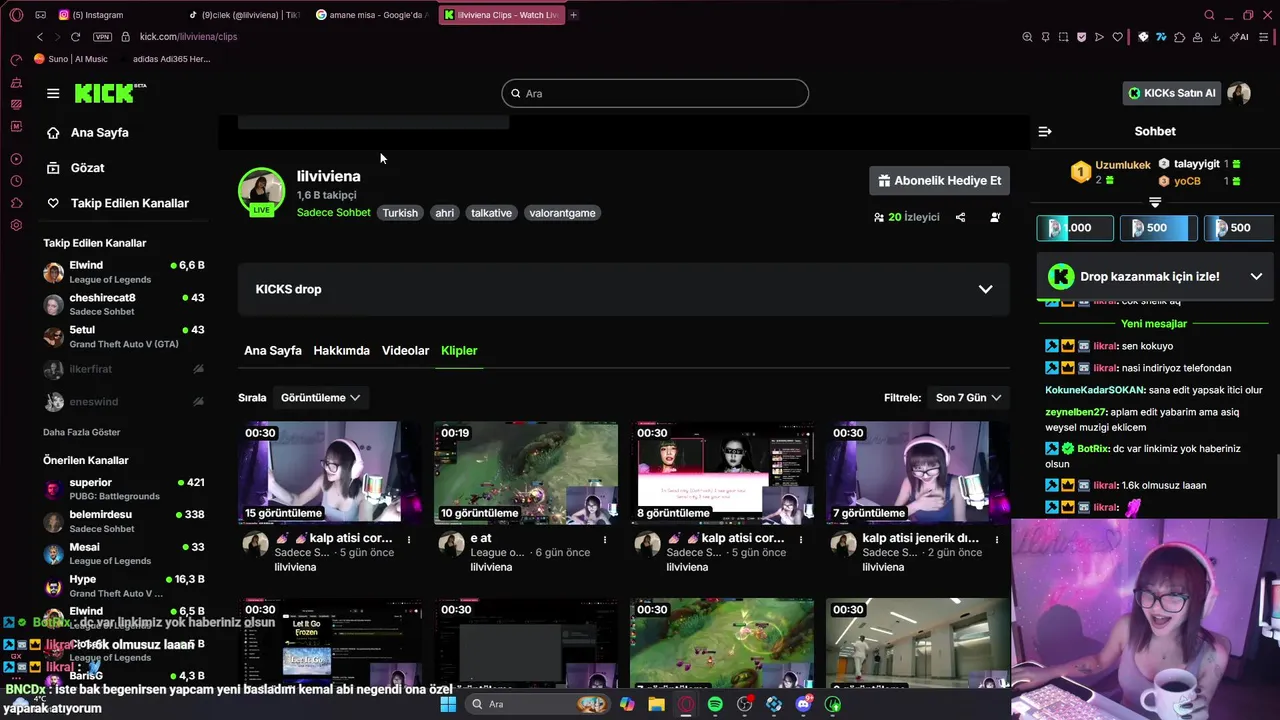The height and width of the screenshot is (720, 1280).
Task: Click the valorantgame tag
Action: click(562, 213)
